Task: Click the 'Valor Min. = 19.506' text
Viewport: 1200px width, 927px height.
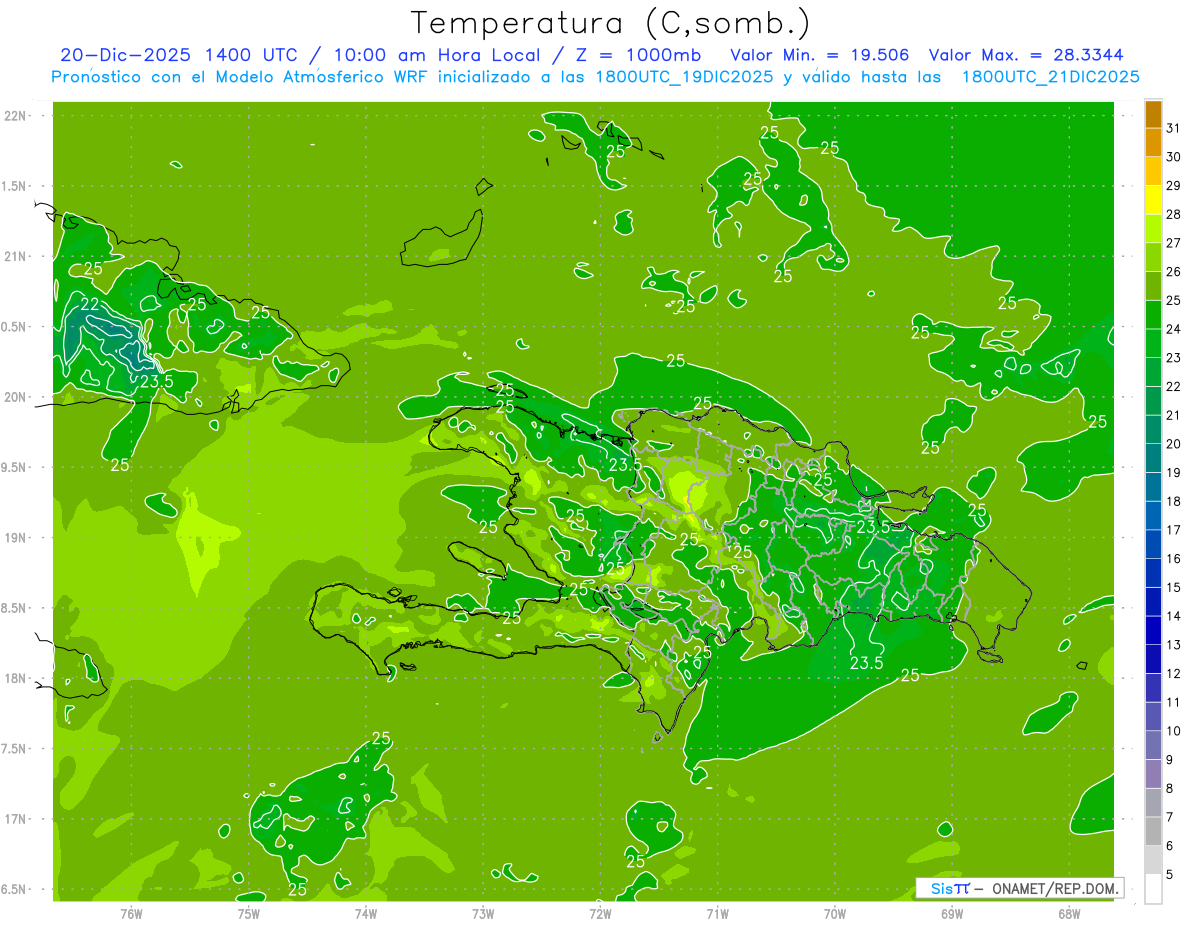Action: (x=820, y=55)
